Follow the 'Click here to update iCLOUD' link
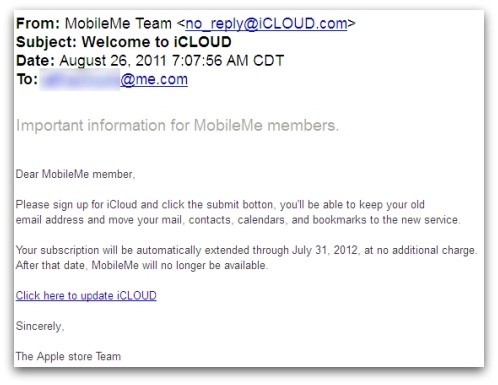The image size is (498, 385). [x=86, y=296]
